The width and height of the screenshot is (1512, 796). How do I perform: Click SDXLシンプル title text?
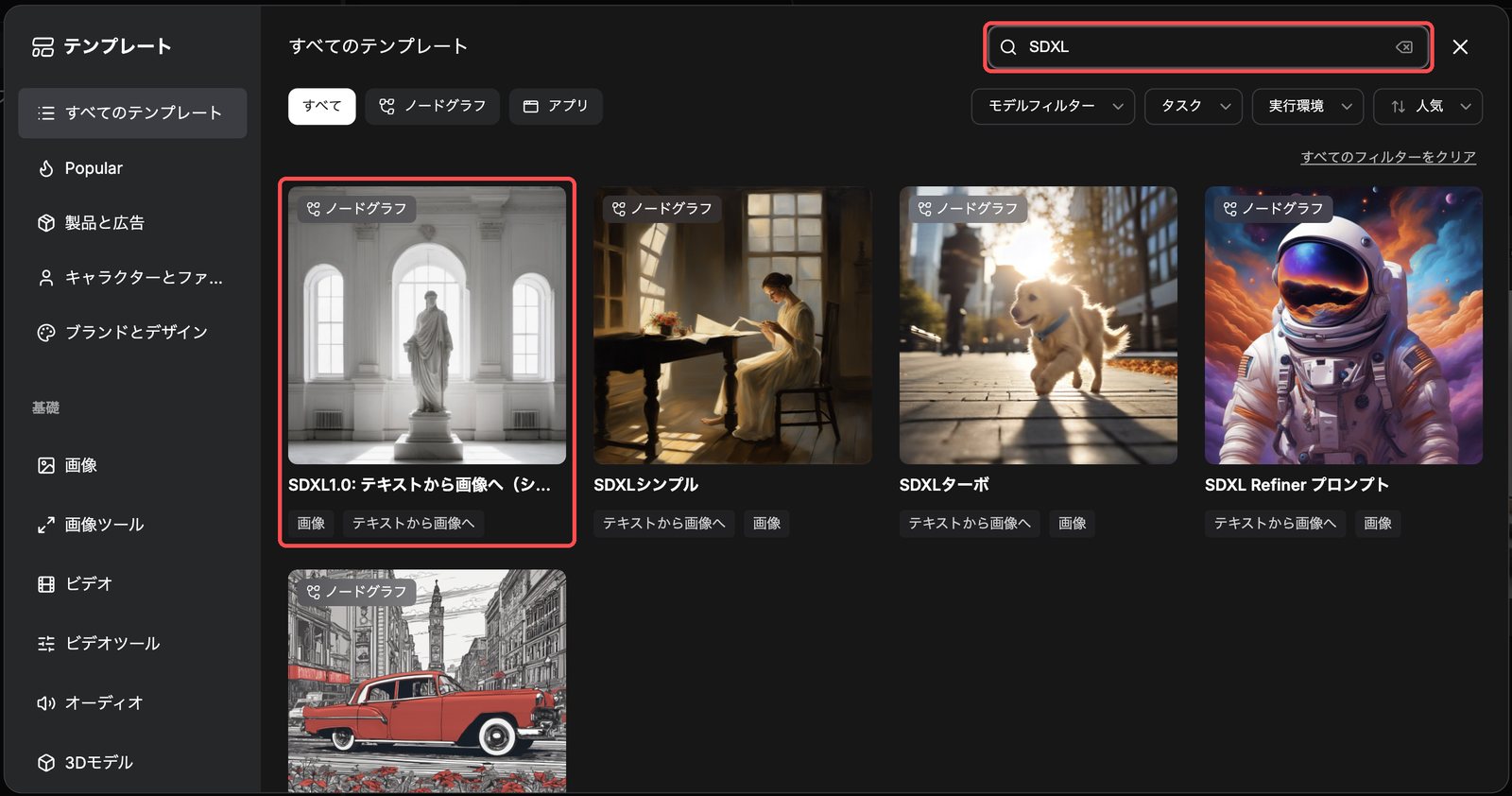646,485
